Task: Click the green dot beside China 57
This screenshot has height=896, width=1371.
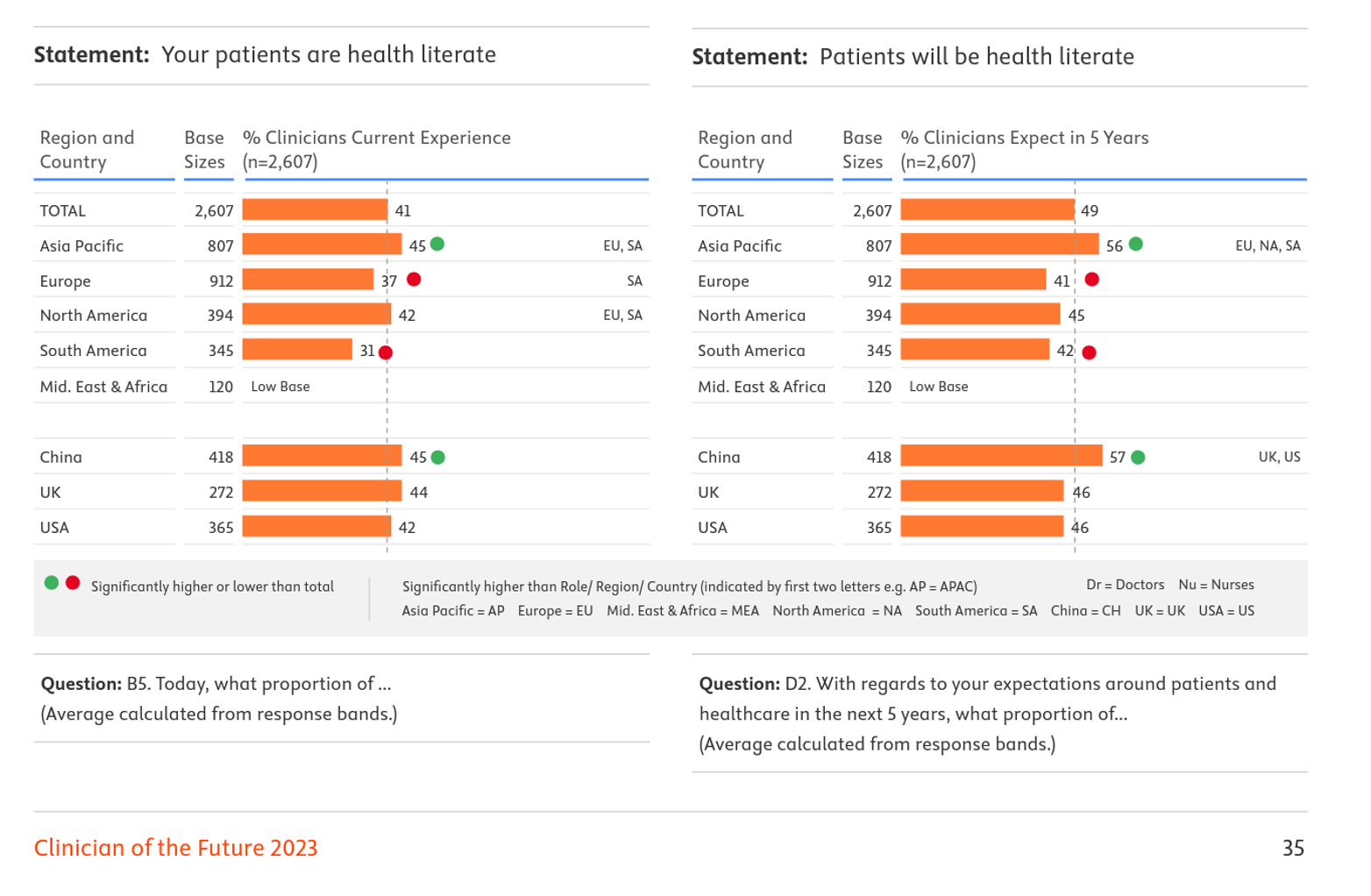Action: (x=1138, y=458)
